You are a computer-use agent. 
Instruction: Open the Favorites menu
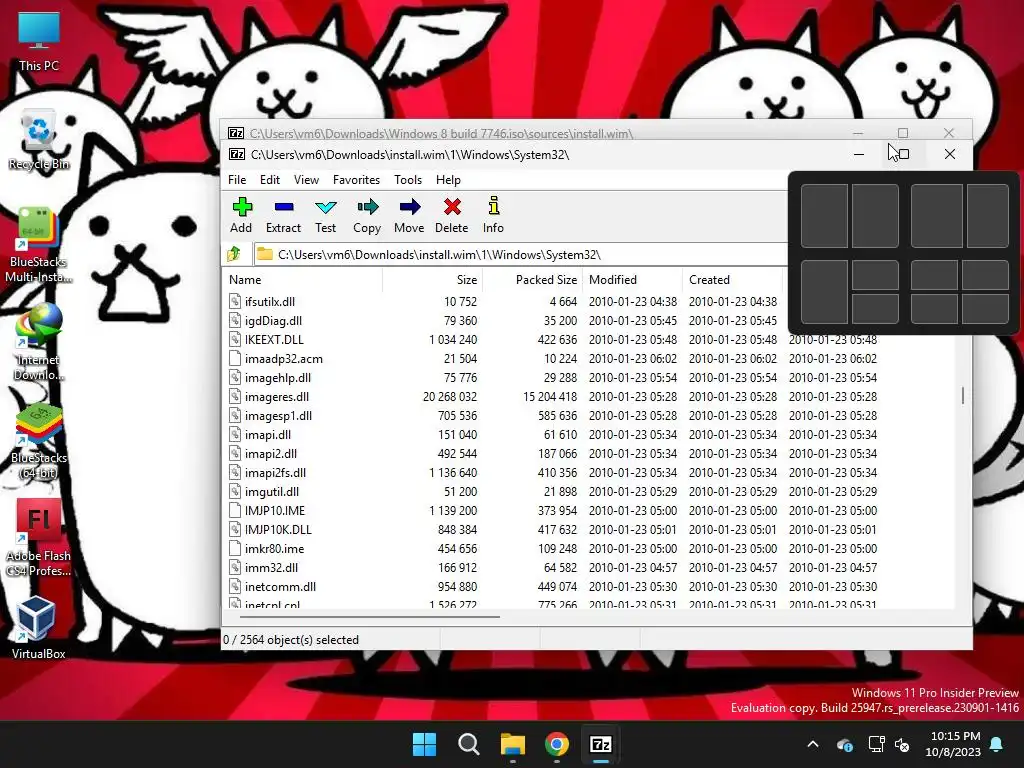tap(357, 180)
